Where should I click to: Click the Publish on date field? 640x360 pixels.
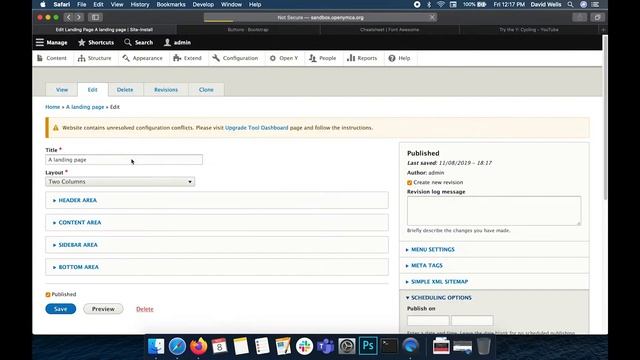pos(428,320)
